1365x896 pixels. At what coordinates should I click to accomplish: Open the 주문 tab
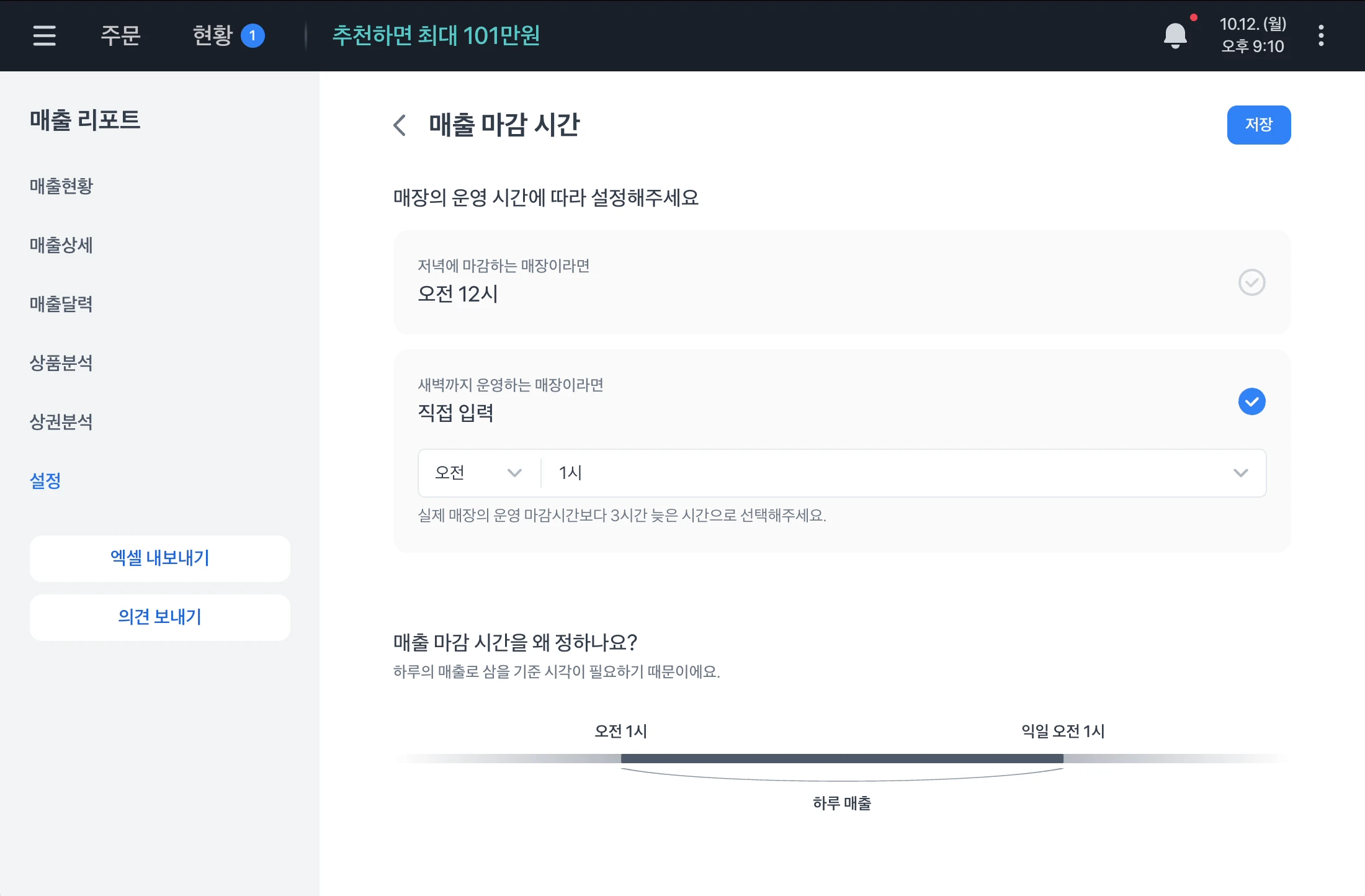click(121, 35)
